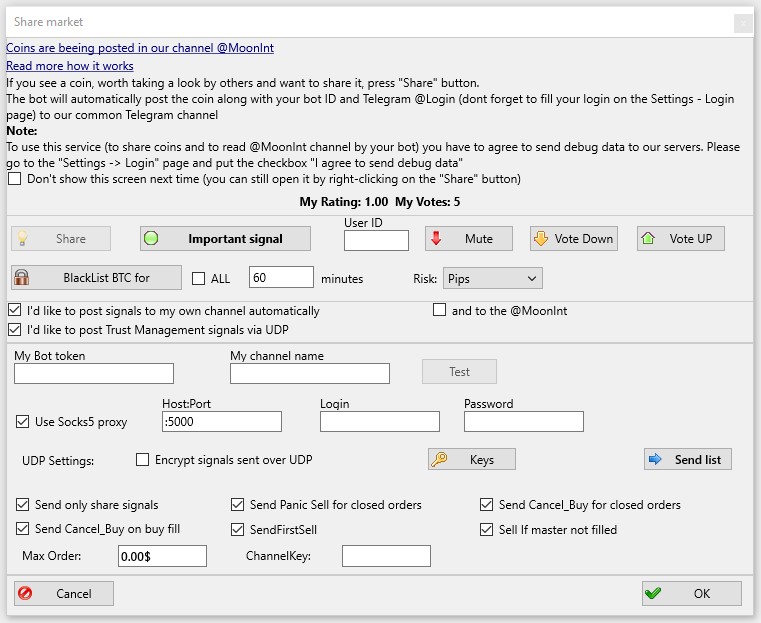The height and width of the screenshot is (623, 761).
Task: Click the My Bot token input field
Action: pos(94,373)
